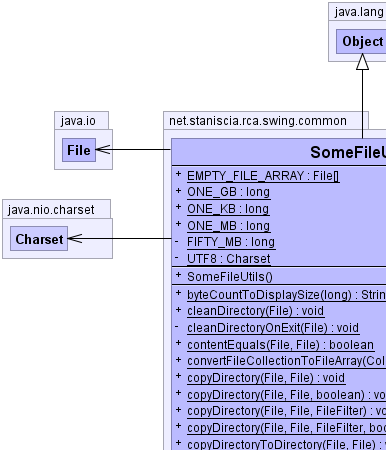The width and height of the screenshot is (386, 450).
Task: Click the java.io package label
Action: tap(78, 121)
